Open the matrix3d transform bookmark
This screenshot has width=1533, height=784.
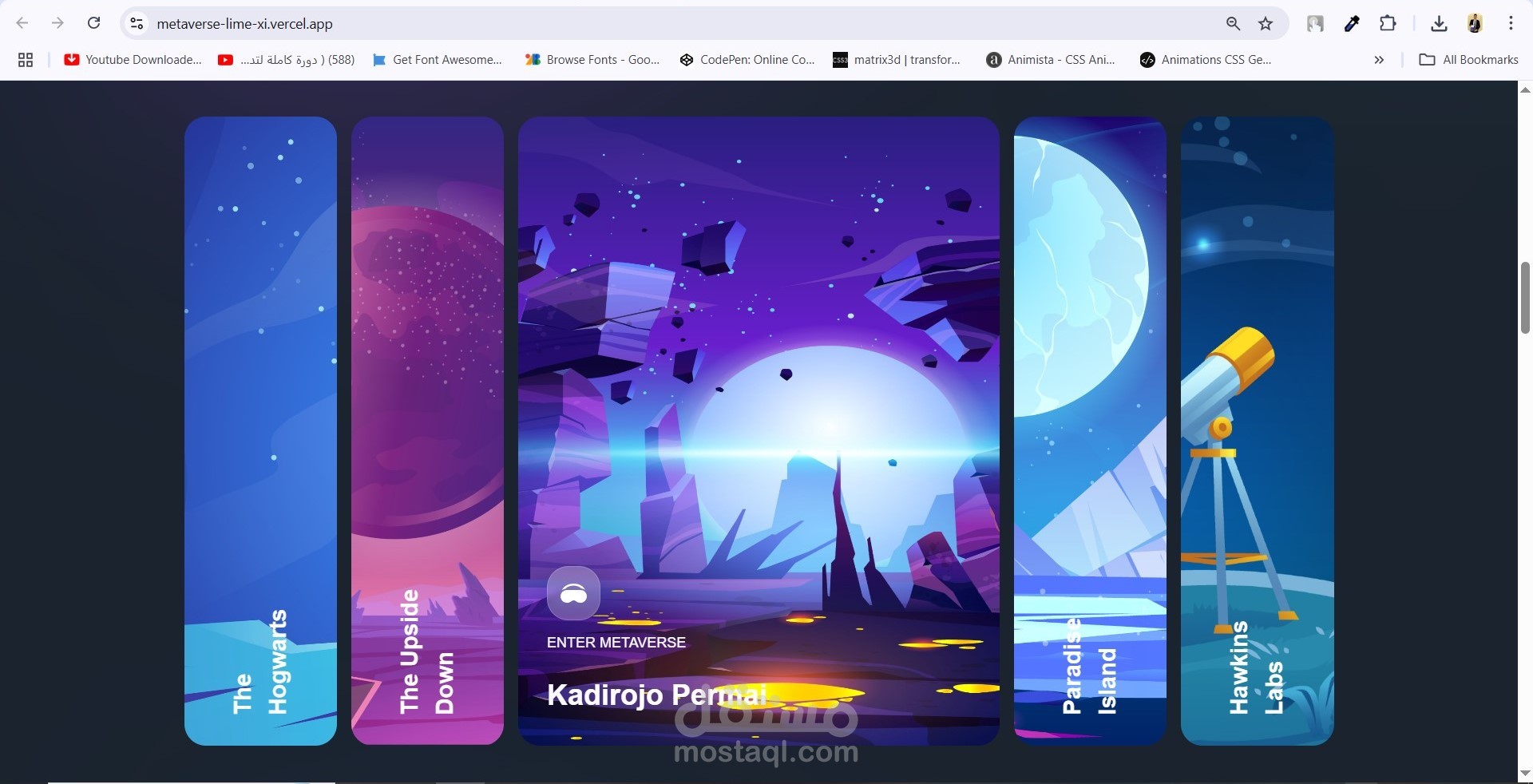[x=897, y=60]
